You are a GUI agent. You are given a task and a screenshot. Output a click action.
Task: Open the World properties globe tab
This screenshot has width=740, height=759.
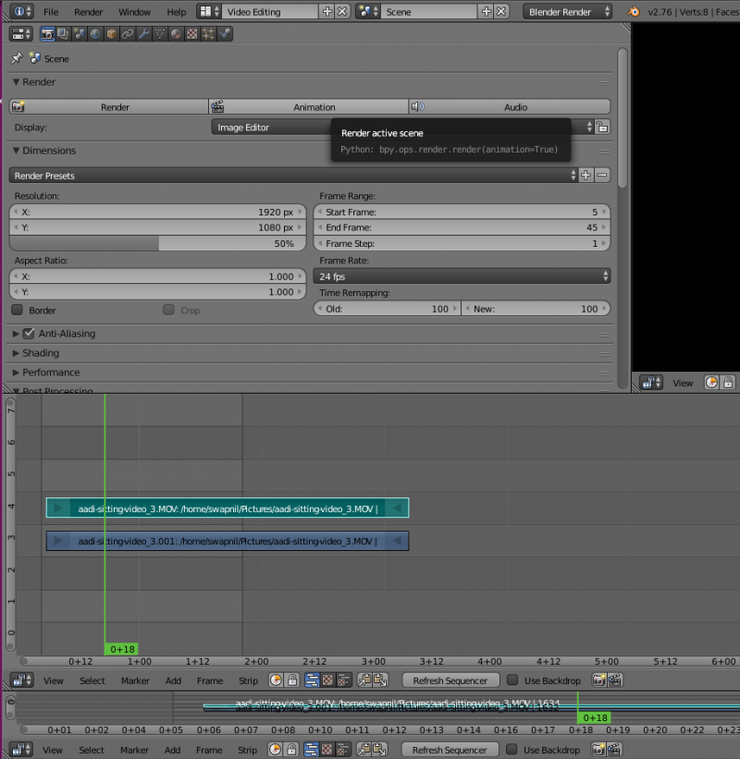[95, 34]
